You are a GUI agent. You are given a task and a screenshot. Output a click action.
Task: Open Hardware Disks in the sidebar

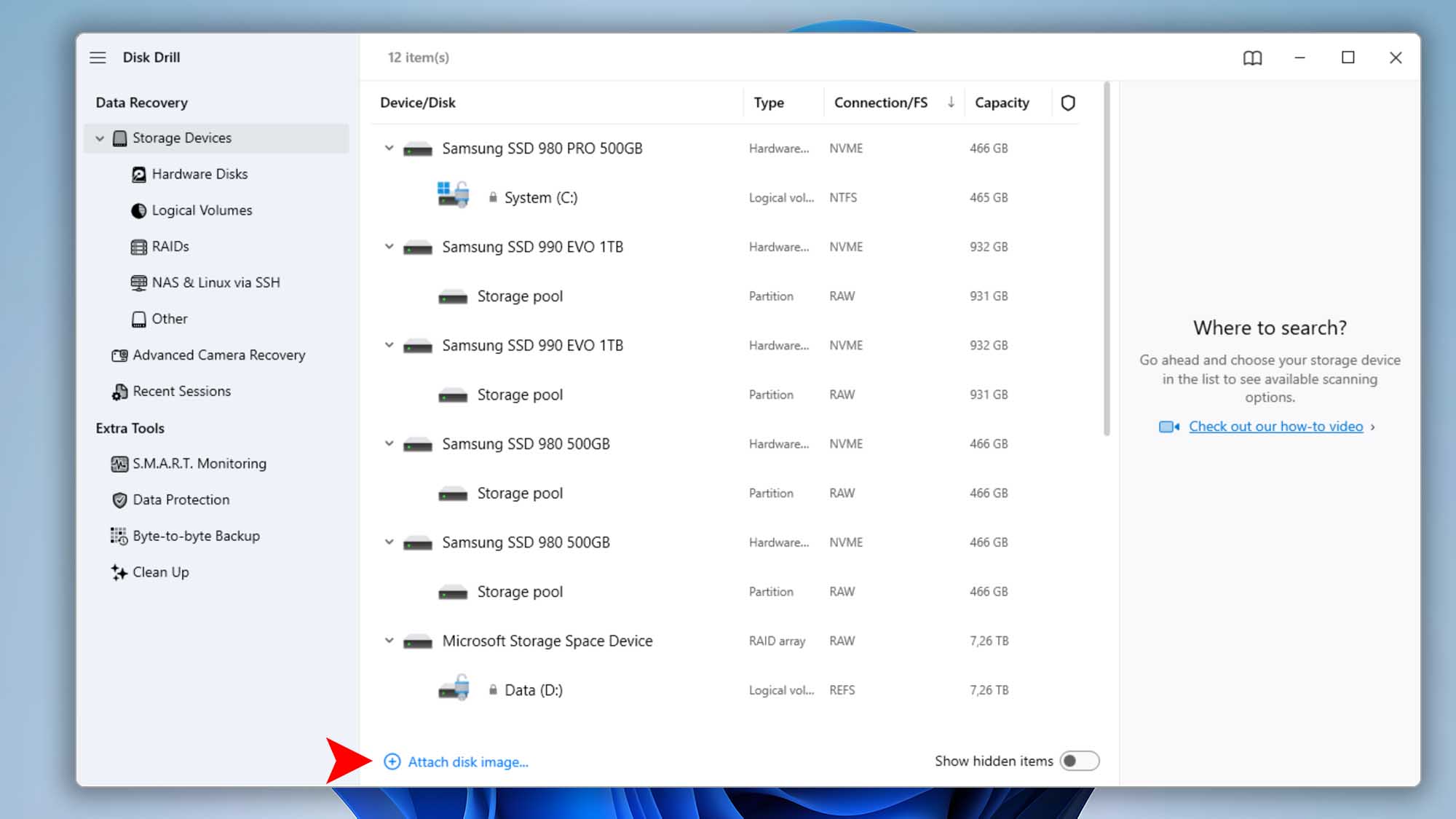199,174
